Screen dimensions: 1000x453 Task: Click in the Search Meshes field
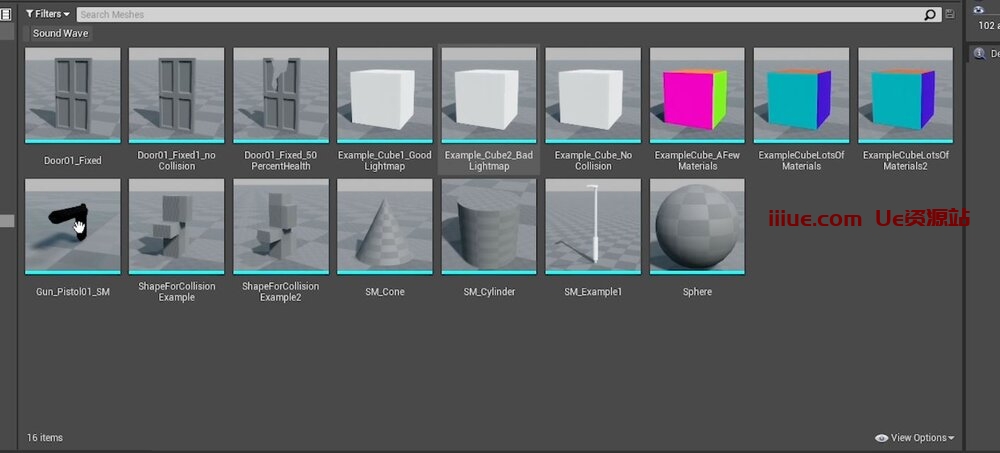pos(500,15)
